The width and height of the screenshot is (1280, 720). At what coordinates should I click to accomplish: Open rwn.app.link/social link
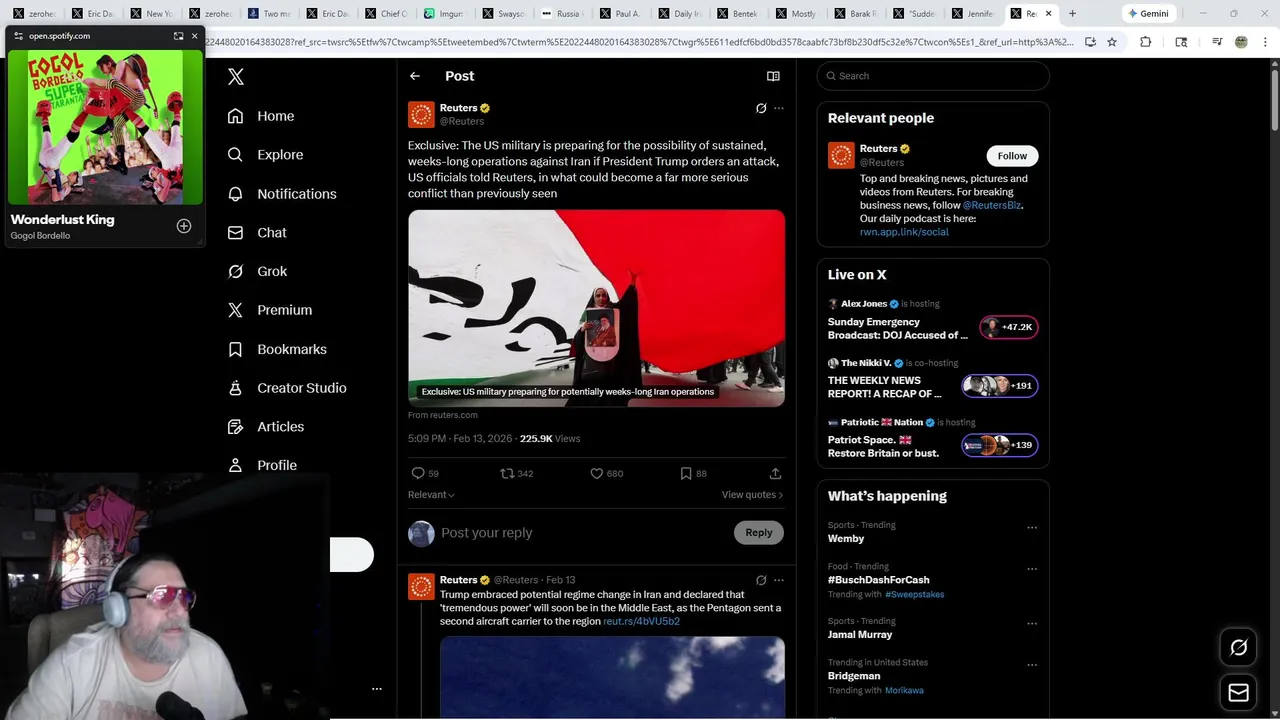click(x=904, y=232)
